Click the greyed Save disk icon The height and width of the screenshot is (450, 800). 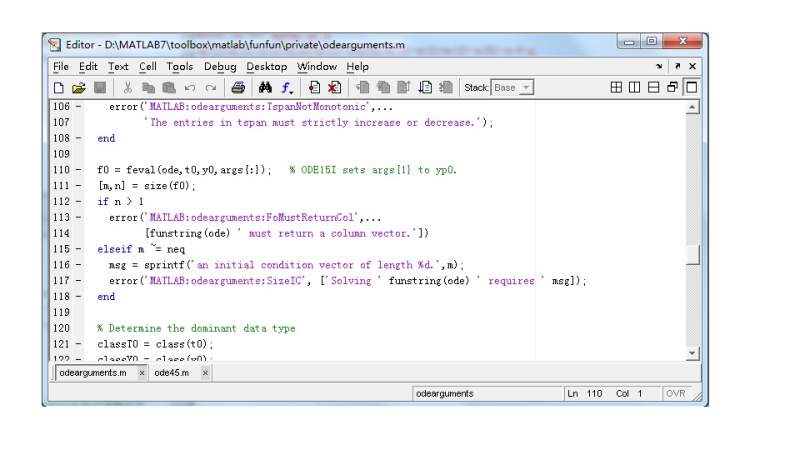(100, 88)
